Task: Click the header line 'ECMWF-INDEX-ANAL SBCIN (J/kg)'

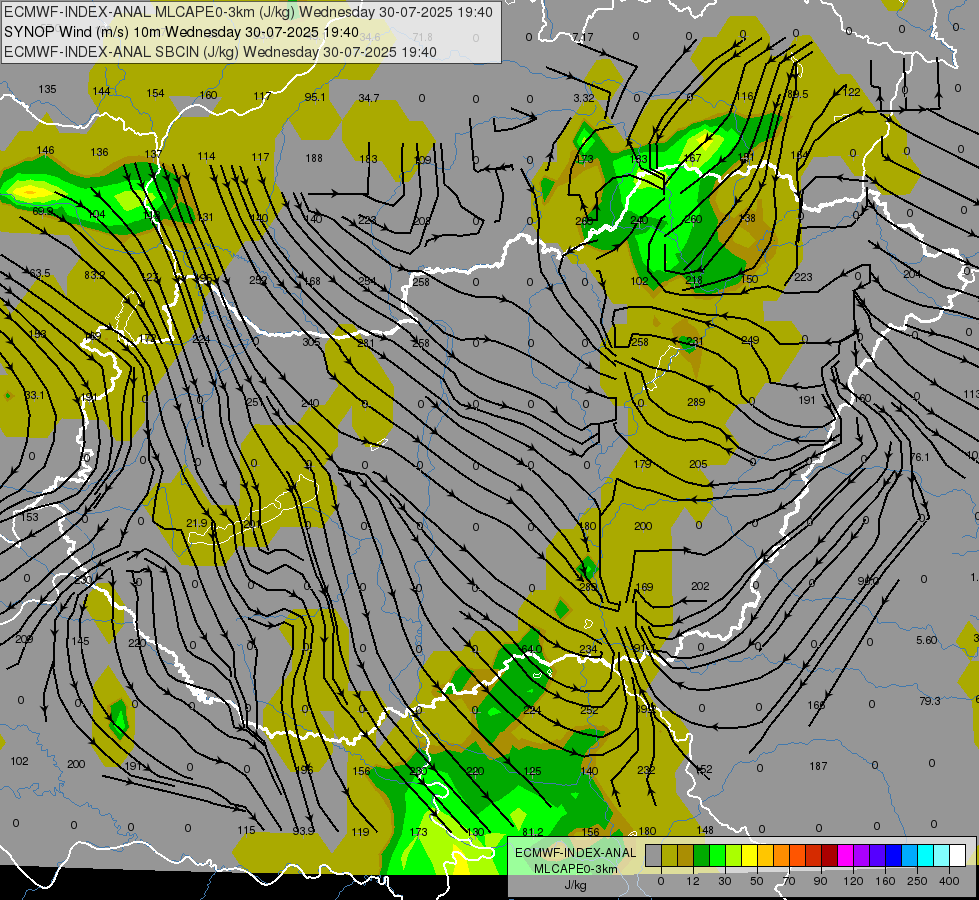Action: click(121, 52)
